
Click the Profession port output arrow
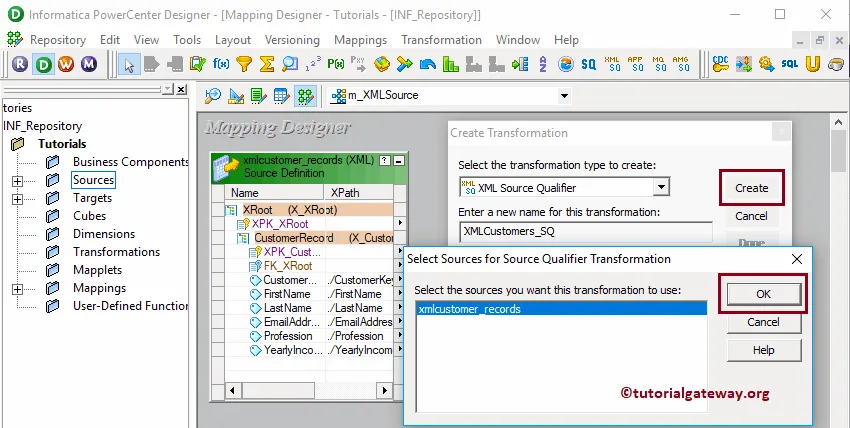click(x=400, y=336)
